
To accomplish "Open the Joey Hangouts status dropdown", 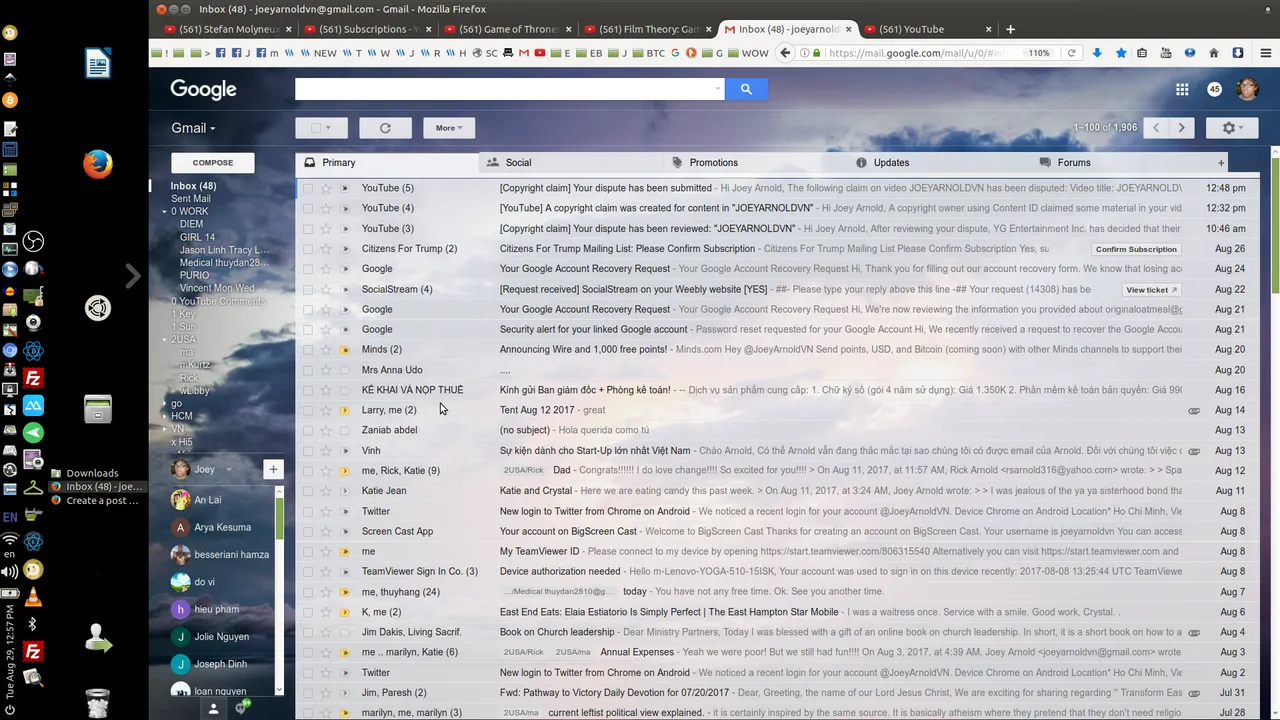I will [x=228, y=469].
